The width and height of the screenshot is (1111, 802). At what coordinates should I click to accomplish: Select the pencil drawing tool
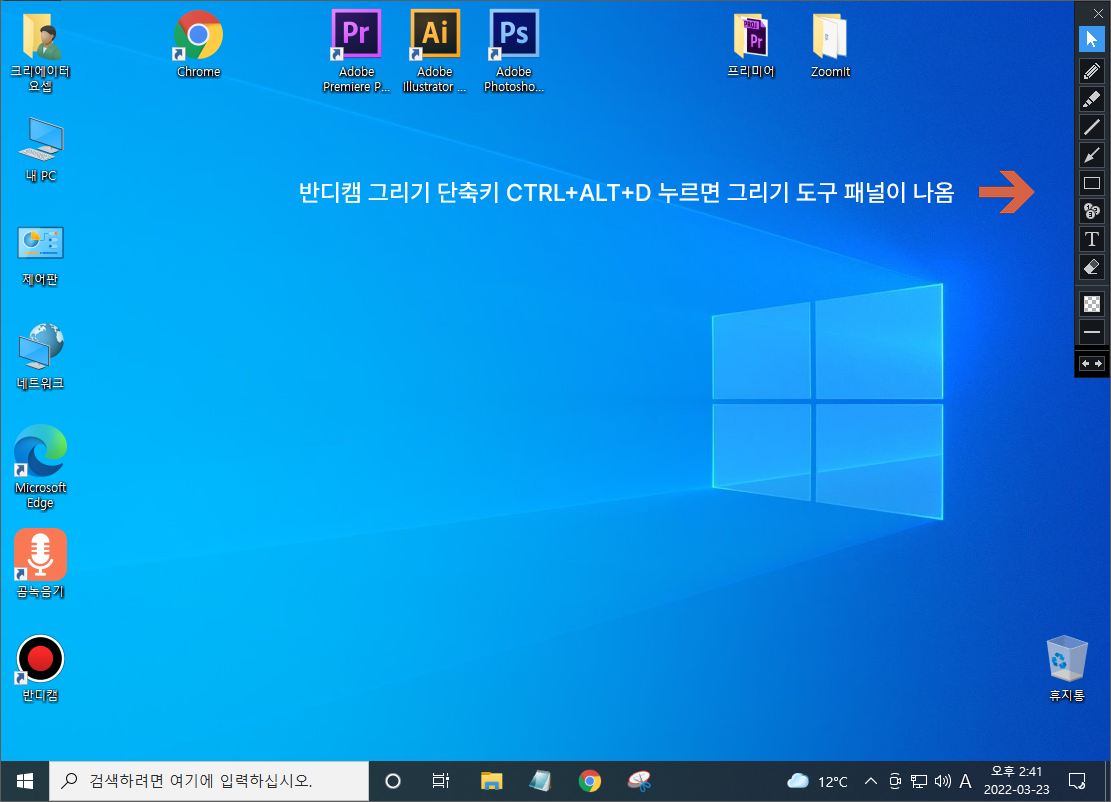pos(1092,71)
